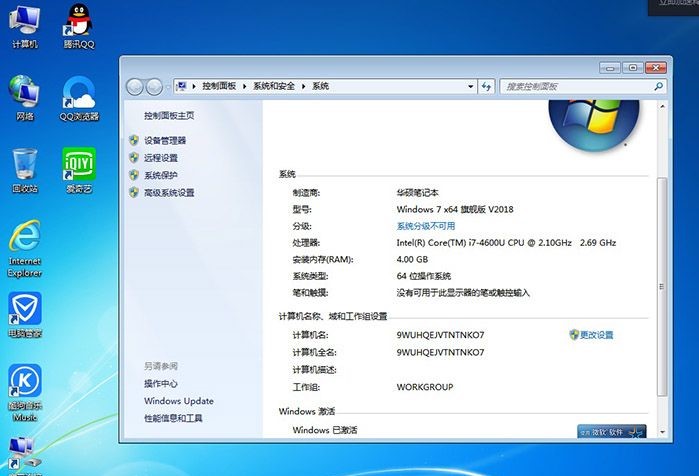Open 高级系统设置 in the sidebar
The image size is (699, 476).
(169, 193)
